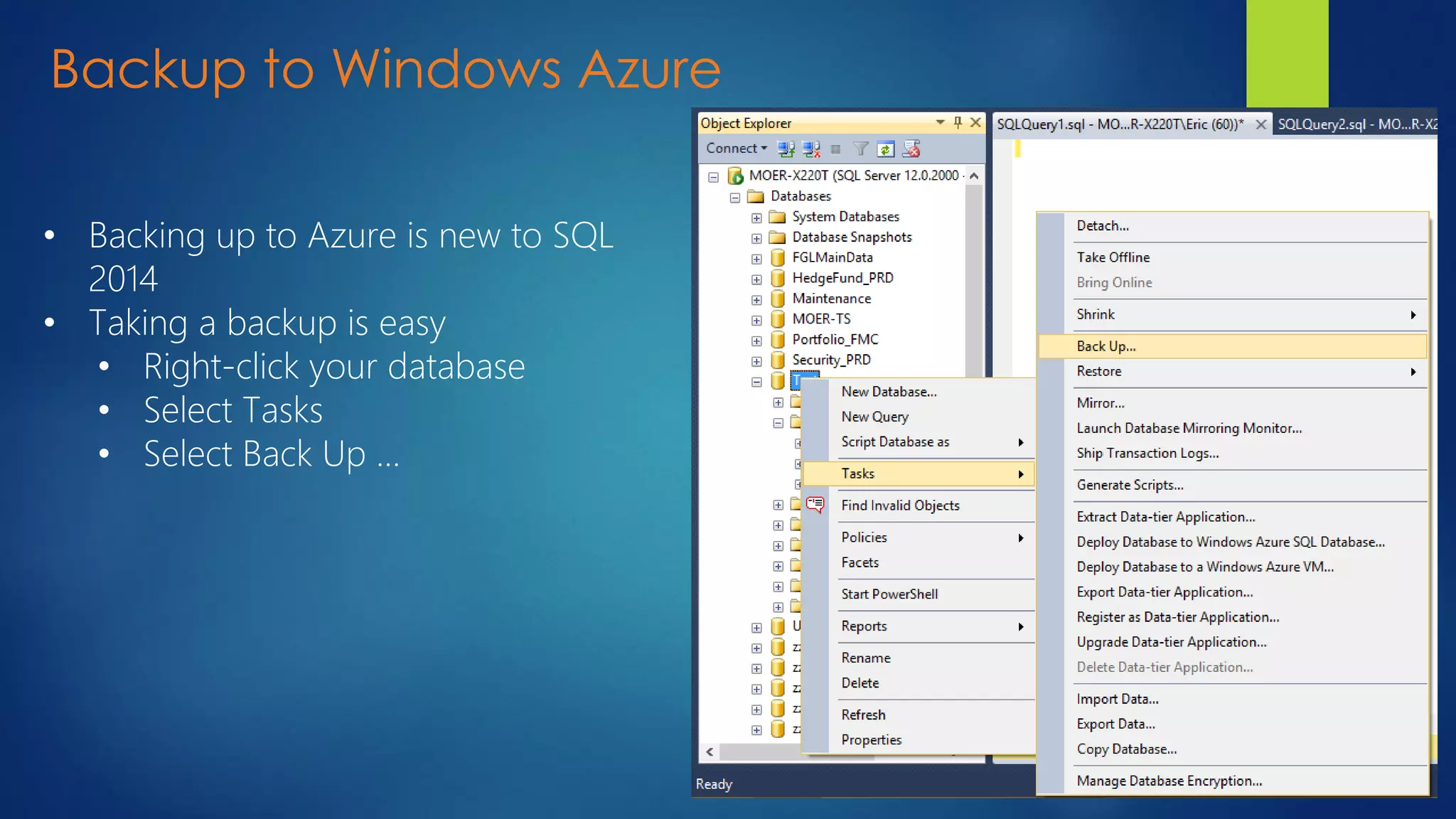This screenshot has width=1456, height=819.
Task: Select Take Offline in Tasks submenu
Action: point(1233,257)
